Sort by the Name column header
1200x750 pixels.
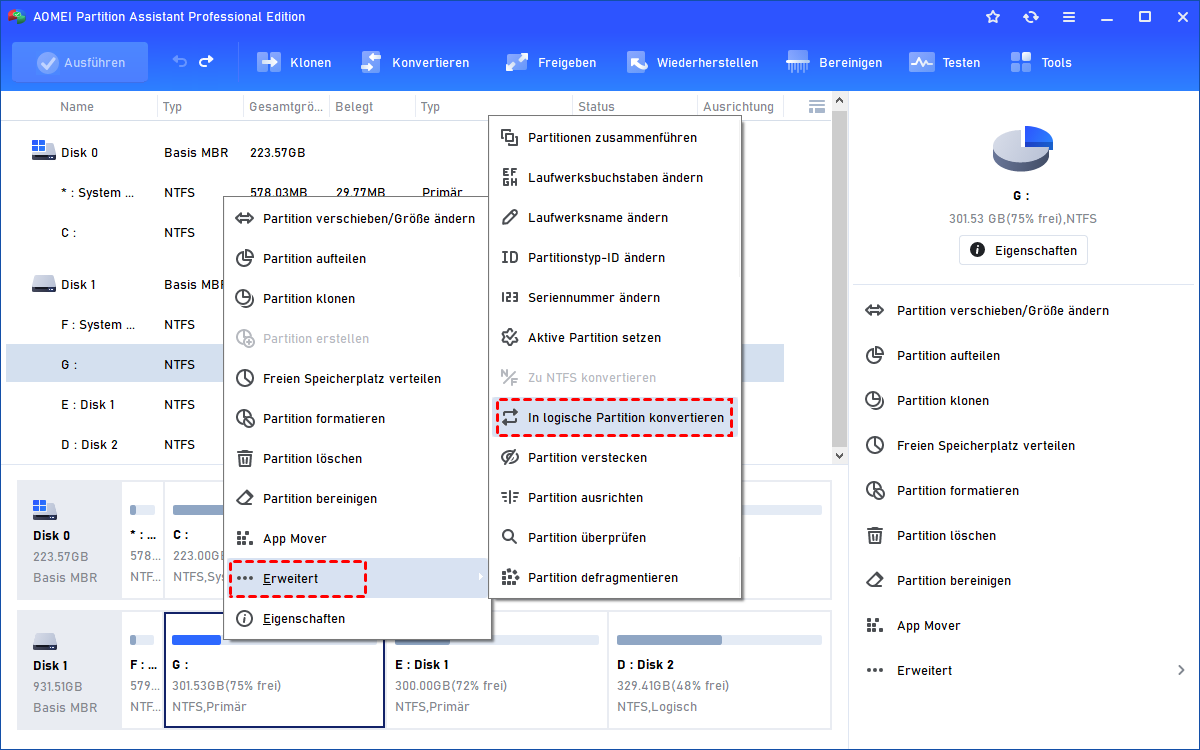pyautogui.click(x=77, y=107)
